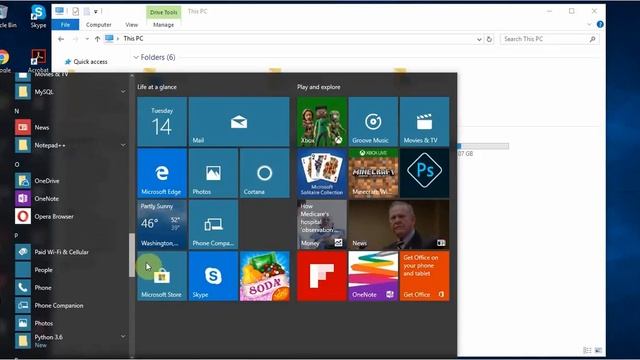This screenshot has height=360, width=640.
Task: Open the Groove Music tile
Action: [x=373, y=122]
